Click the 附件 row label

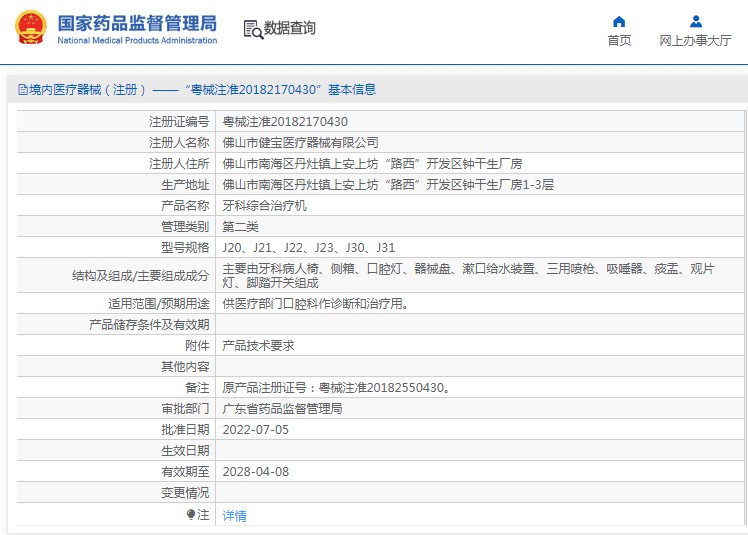point(197,346)
